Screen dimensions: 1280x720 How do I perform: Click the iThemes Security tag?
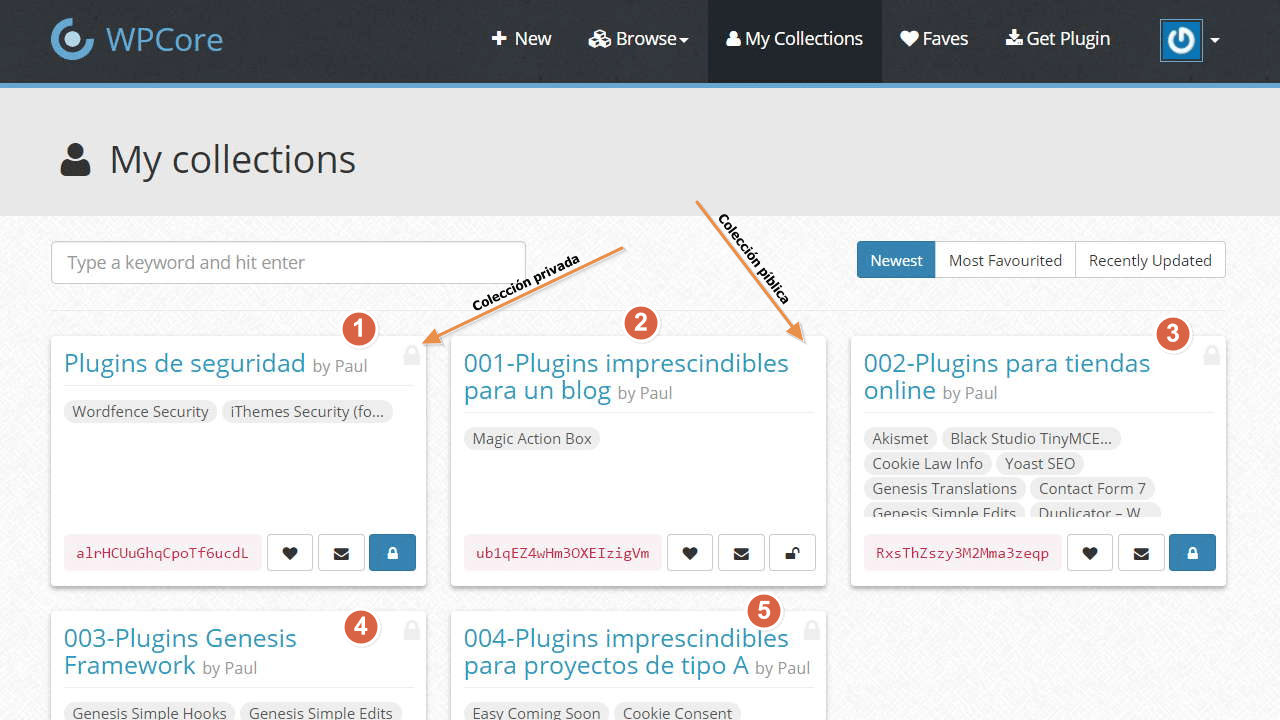[x=307, y=412]
